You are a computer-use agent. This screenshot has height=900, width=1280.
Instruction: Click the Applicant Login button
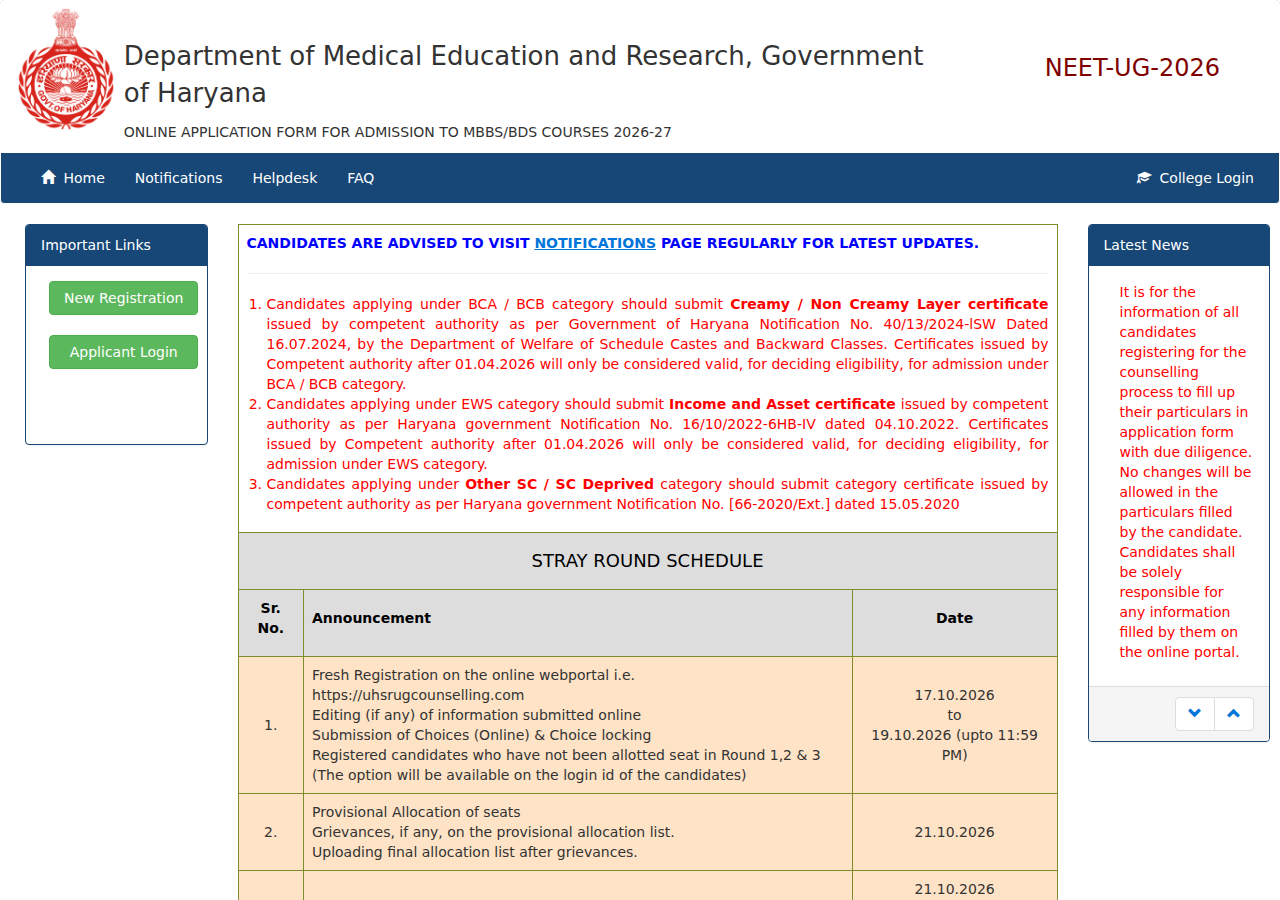pos(124,352)
